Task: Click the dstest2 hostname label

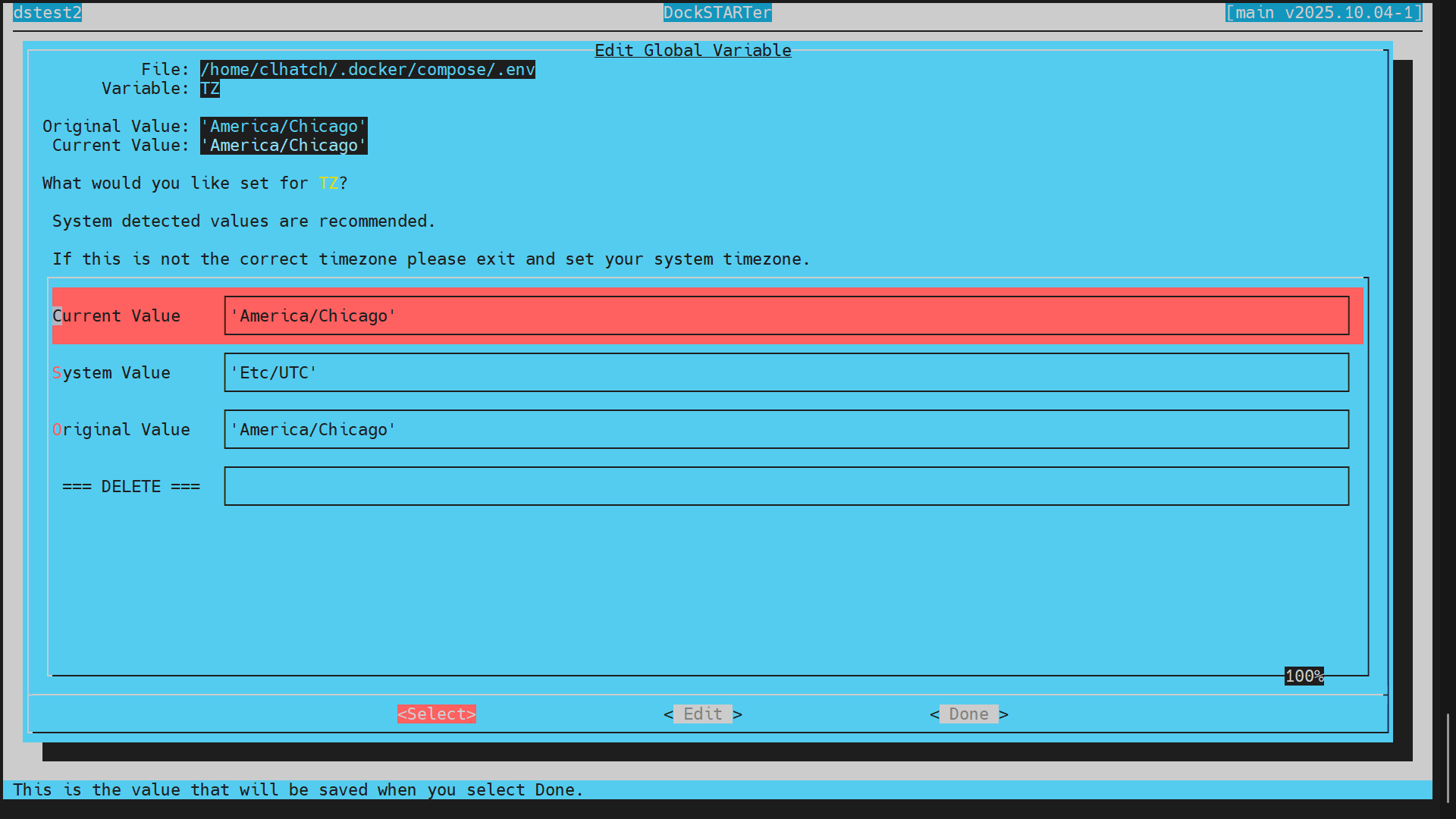Action: (x=47, y=12)
